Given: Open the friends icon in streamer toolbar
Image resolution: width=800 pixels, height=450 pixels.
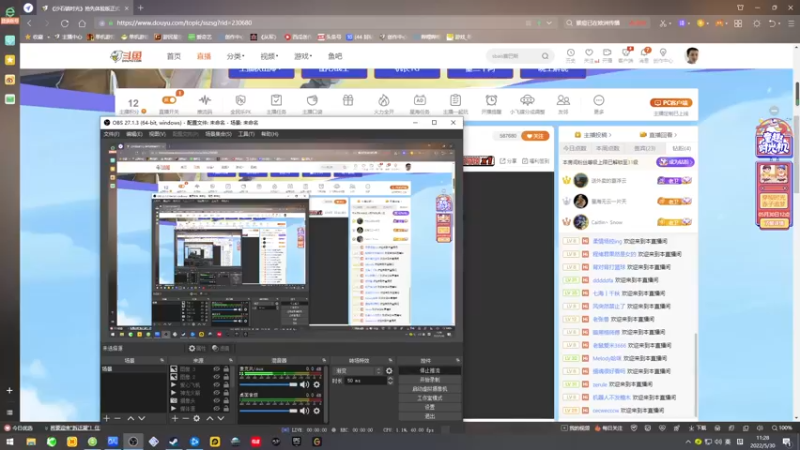Looking at the screenshot, I should click(x=563, y=100).
